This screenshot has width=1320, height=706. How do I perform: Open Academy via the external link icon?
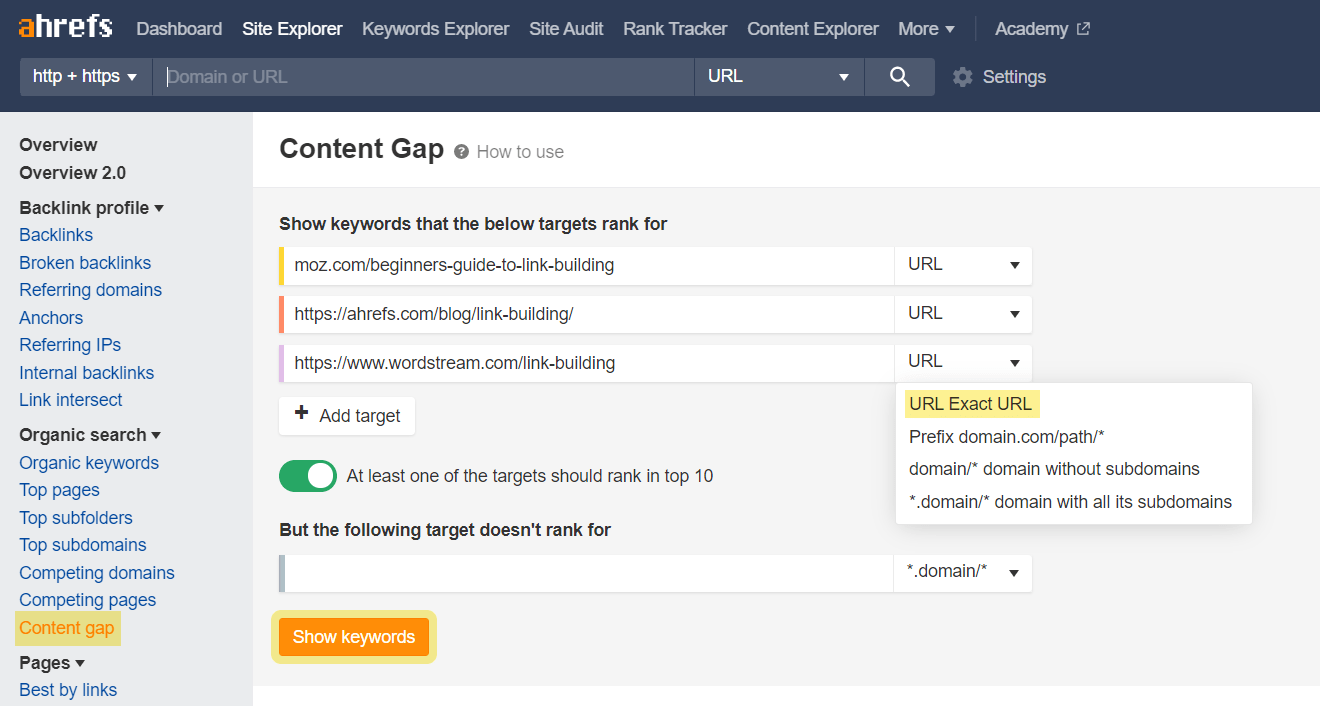[1083, 28]
